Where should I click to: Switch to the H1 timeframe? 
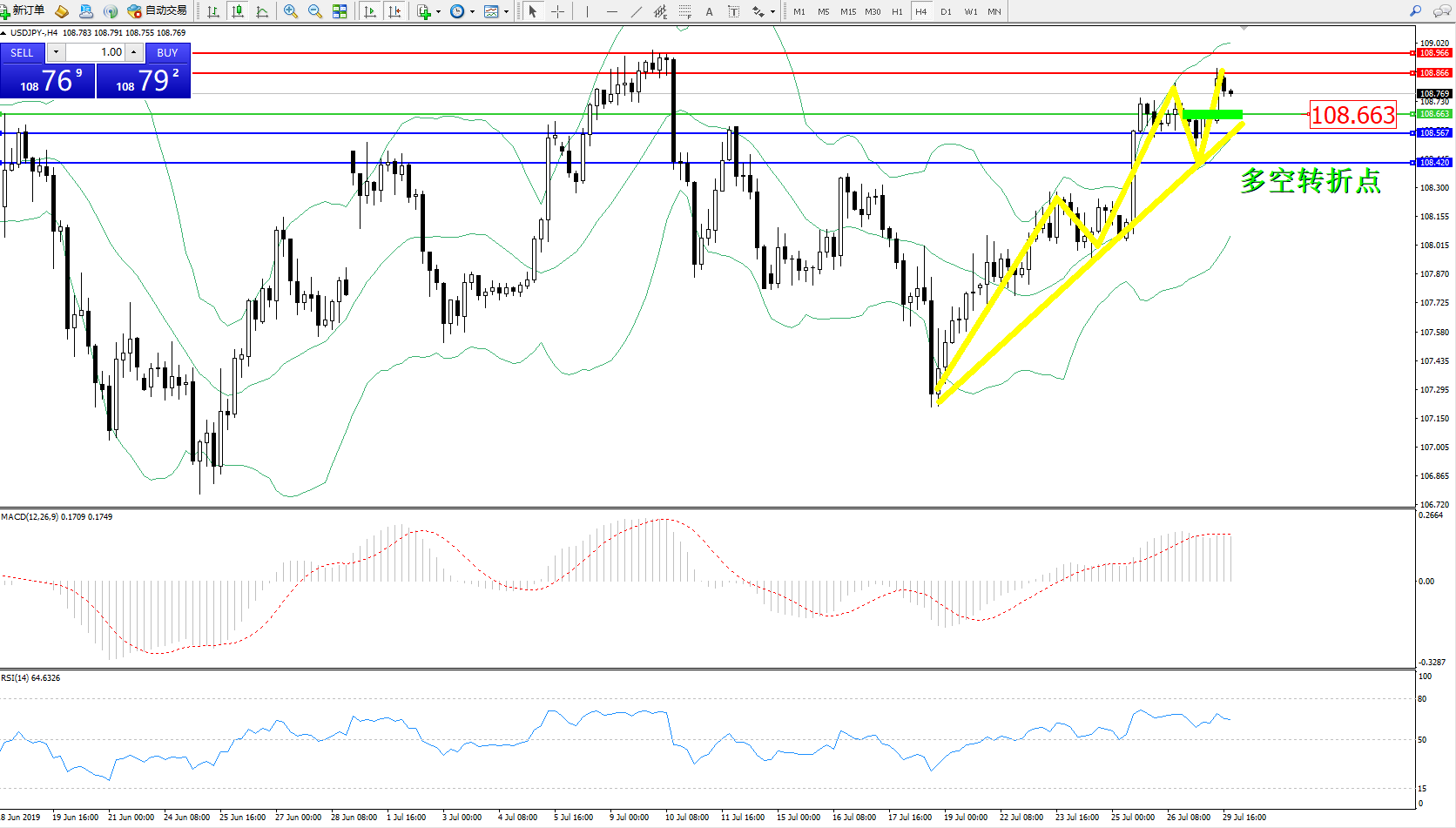[897, 11]
